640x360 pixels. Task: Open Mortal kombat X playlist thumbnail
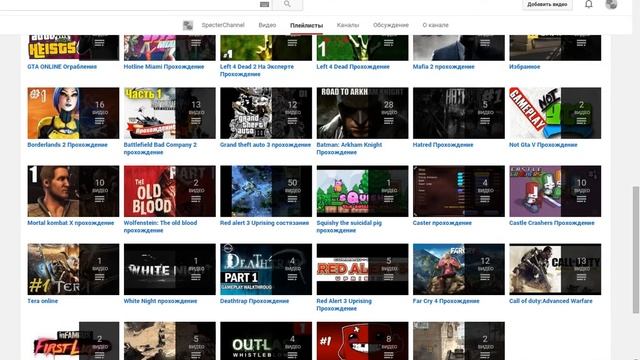73,191
